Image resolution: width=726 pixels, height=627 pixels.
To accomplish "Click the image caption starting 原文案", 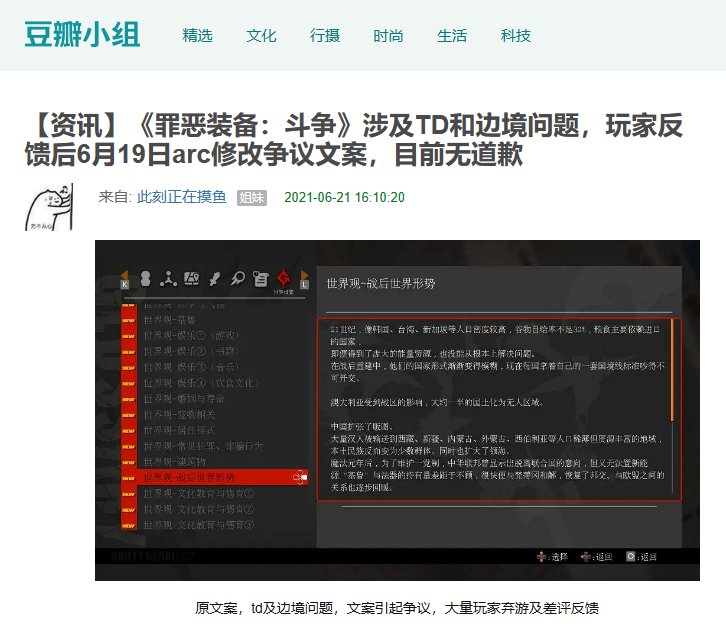I will coord(397,608).
